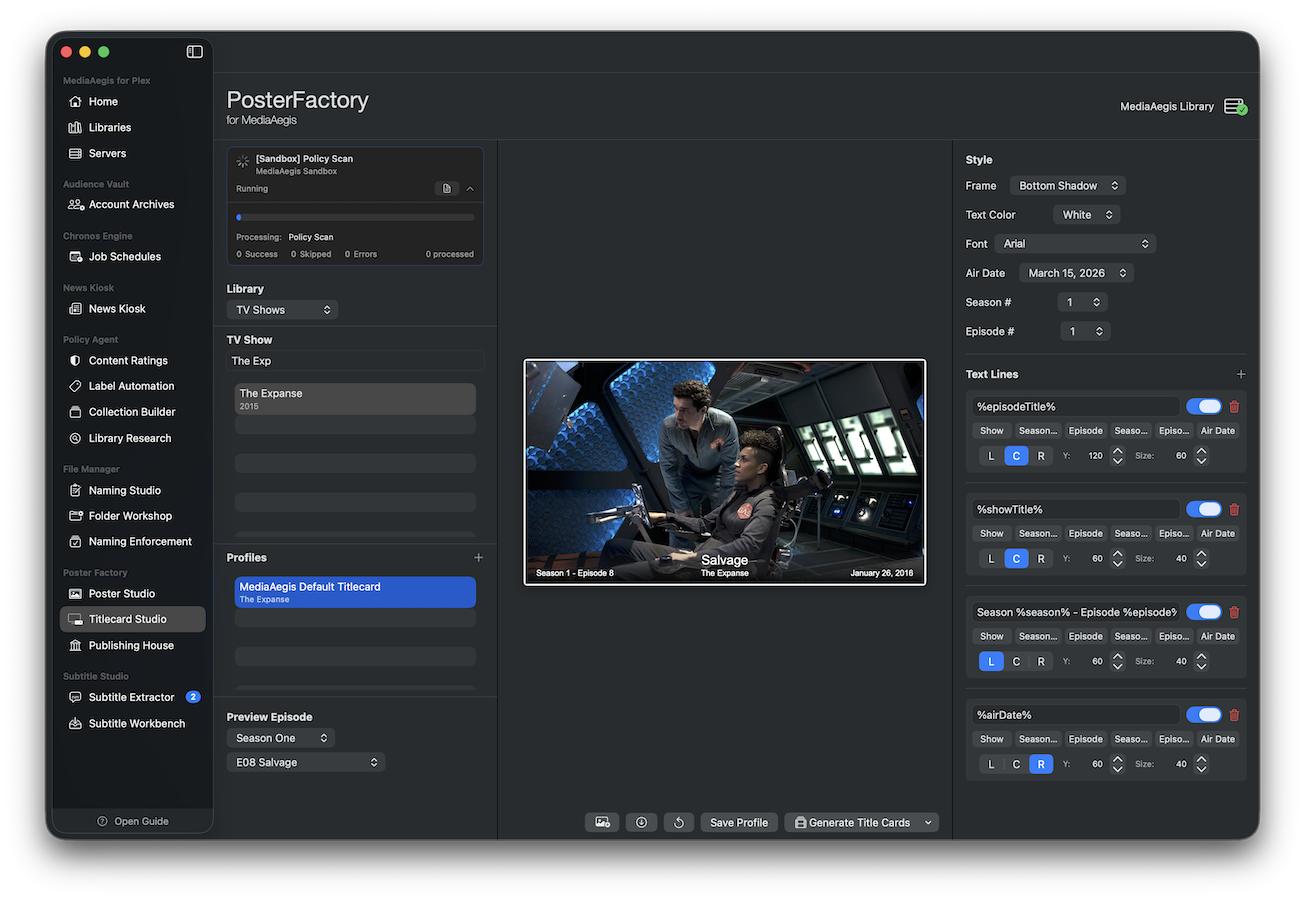
Task: Click the Account Archives people icon
Action: coord(76,204)
